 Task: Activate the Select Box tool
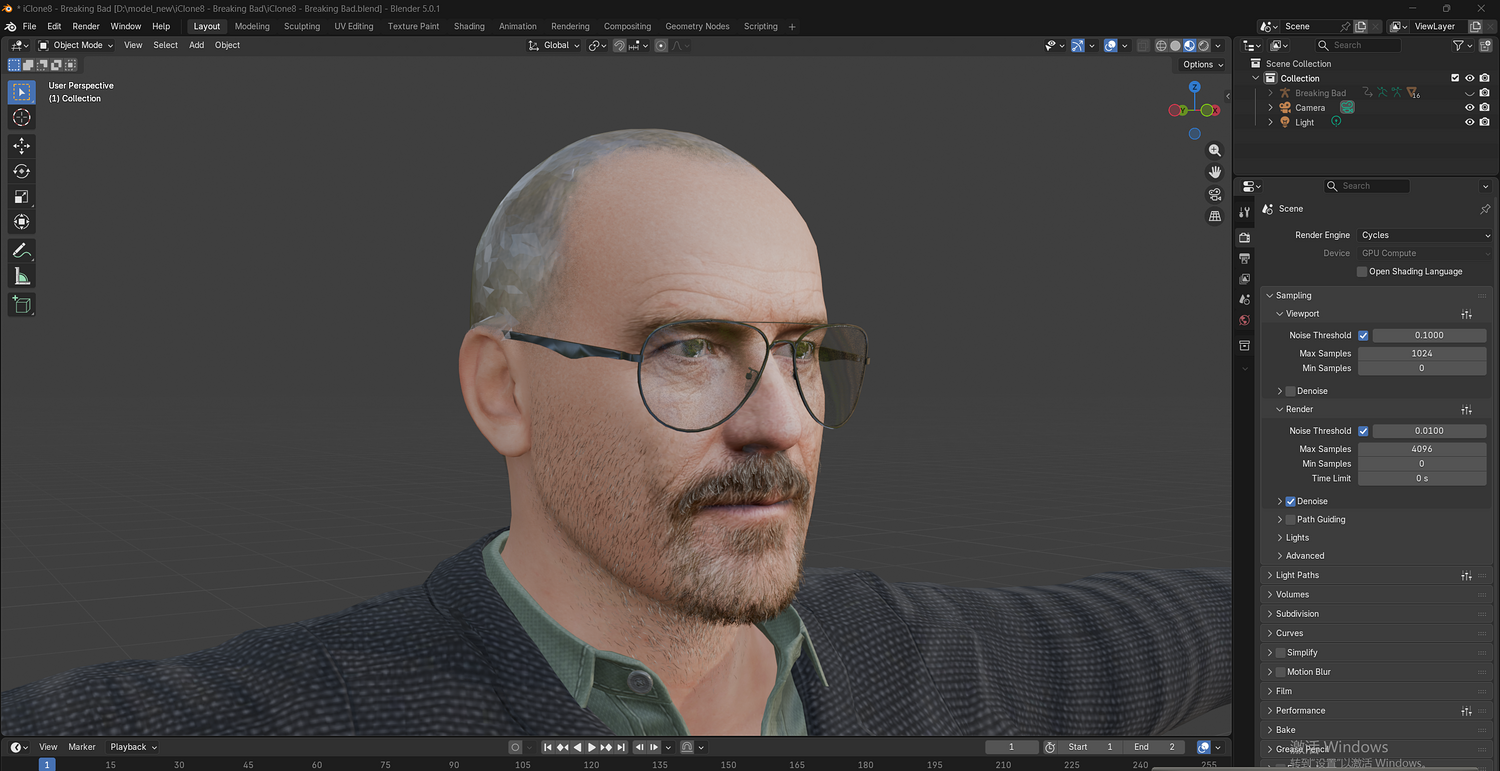[21, 92]
